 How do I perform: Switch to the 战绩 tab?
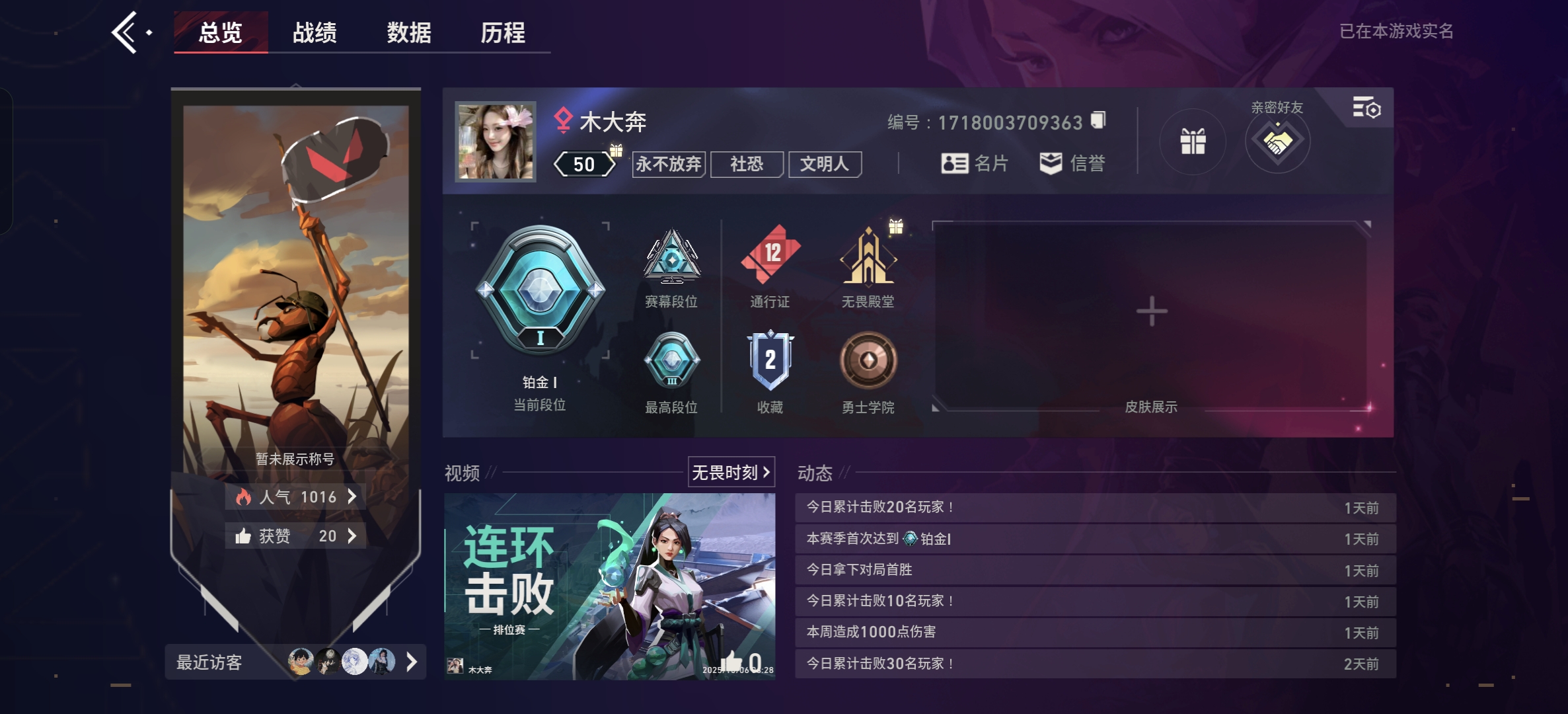point(315,32)
